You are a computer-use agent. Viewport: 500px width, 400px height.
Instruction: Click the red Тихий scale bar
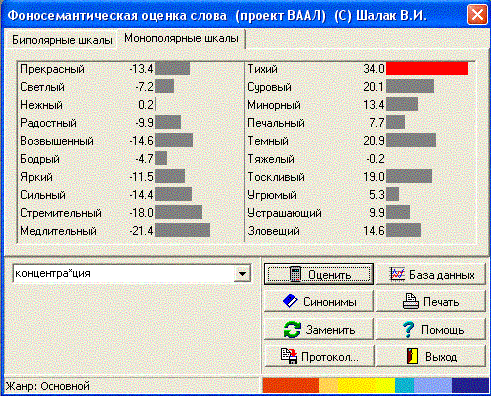point(427,68)
